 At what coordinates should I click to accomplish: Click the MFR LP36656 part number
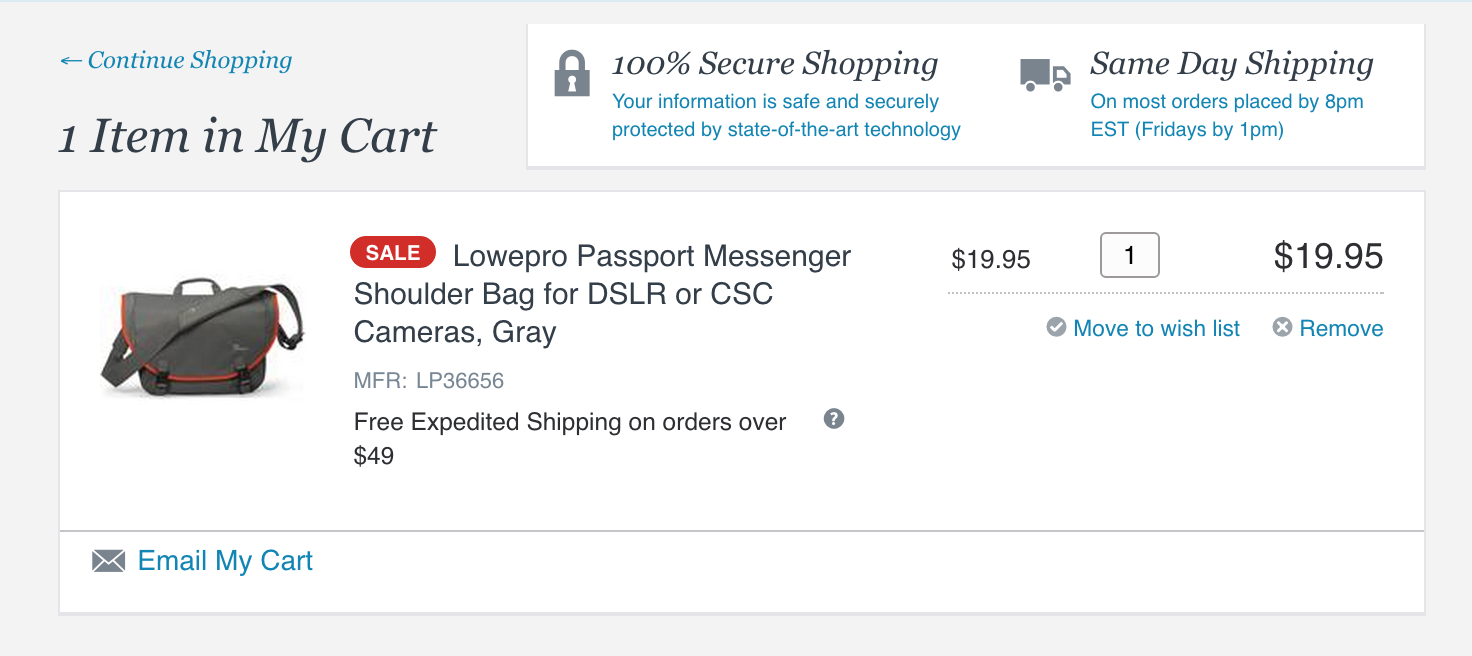429,381
